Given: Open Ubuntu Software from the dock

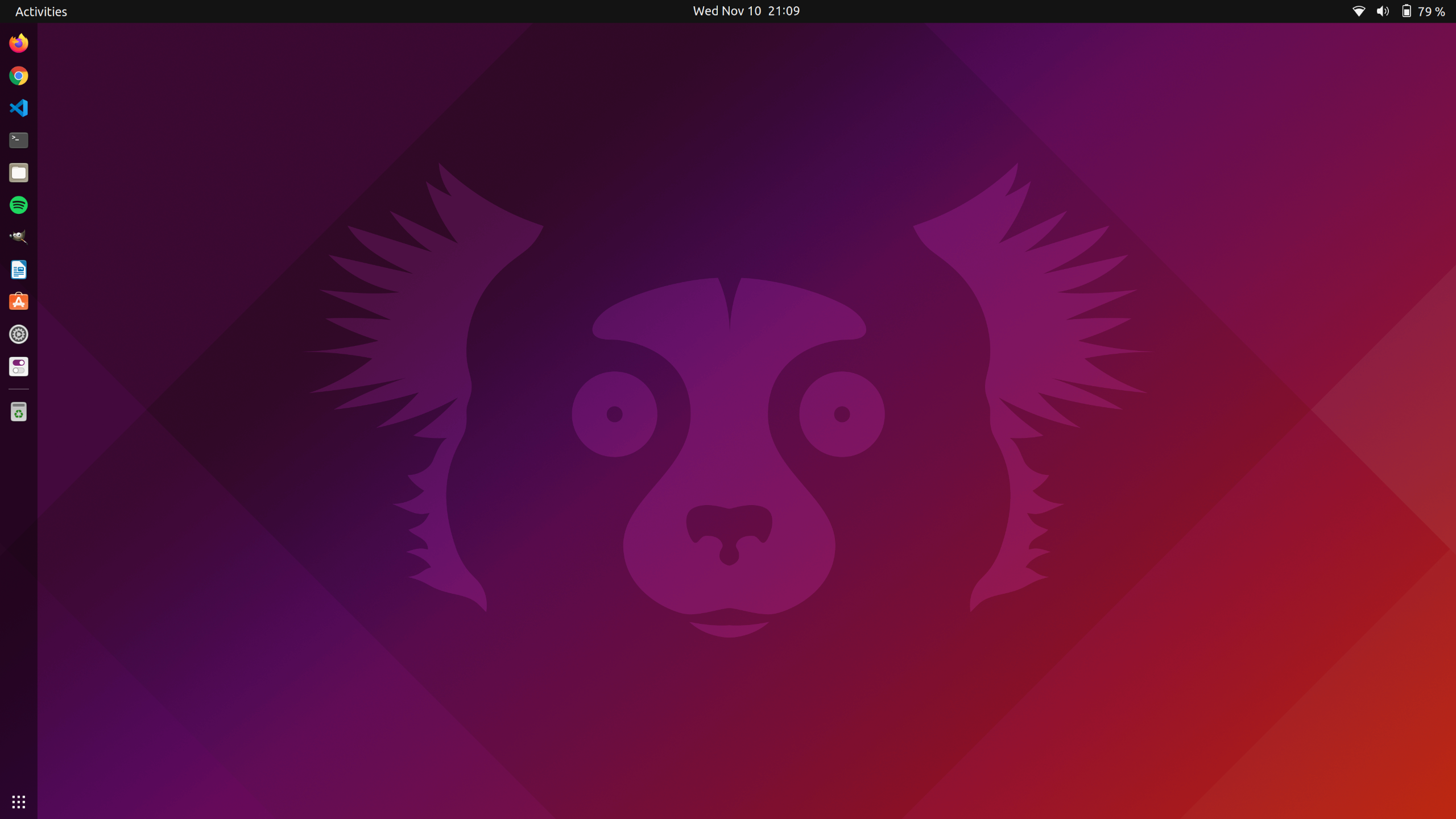Looking at the screenshot, I should (x=19, y=302).
